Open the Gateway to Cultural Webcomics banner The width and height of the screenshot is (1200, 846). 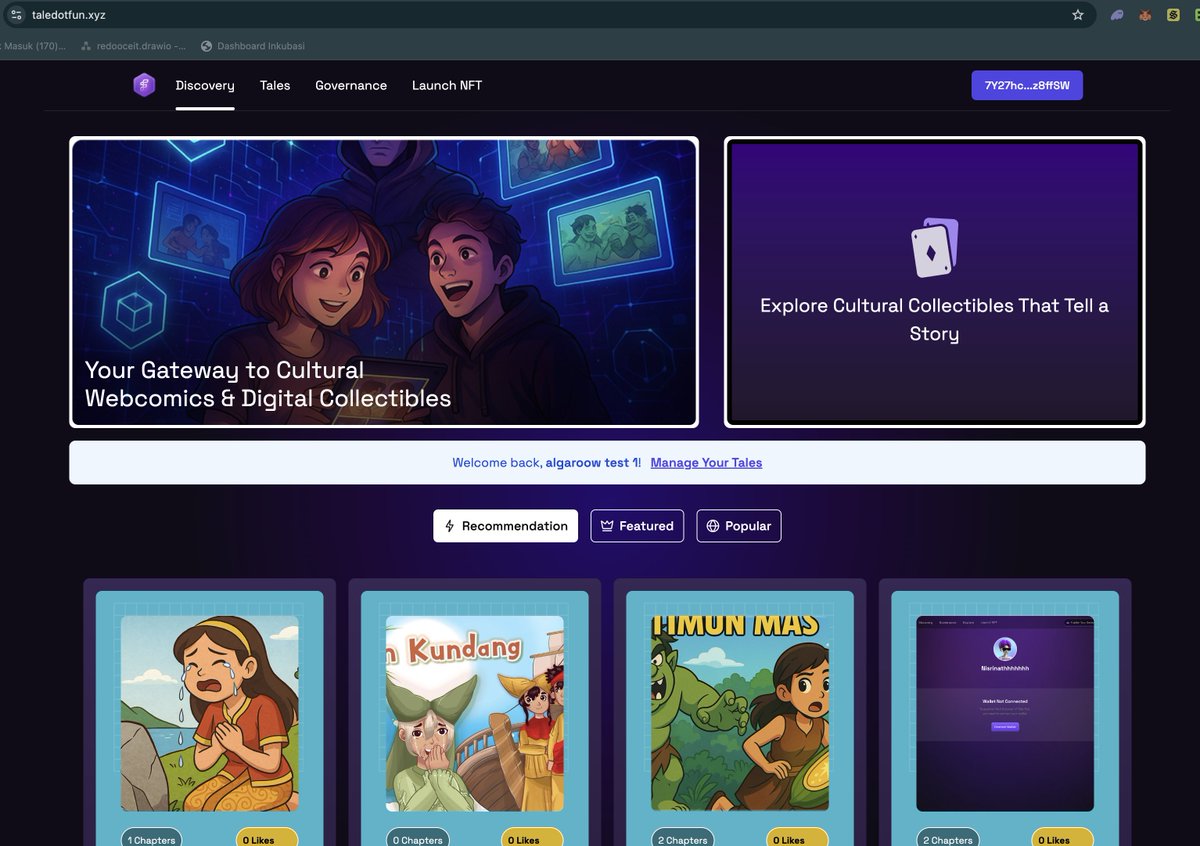click(384, 282)
